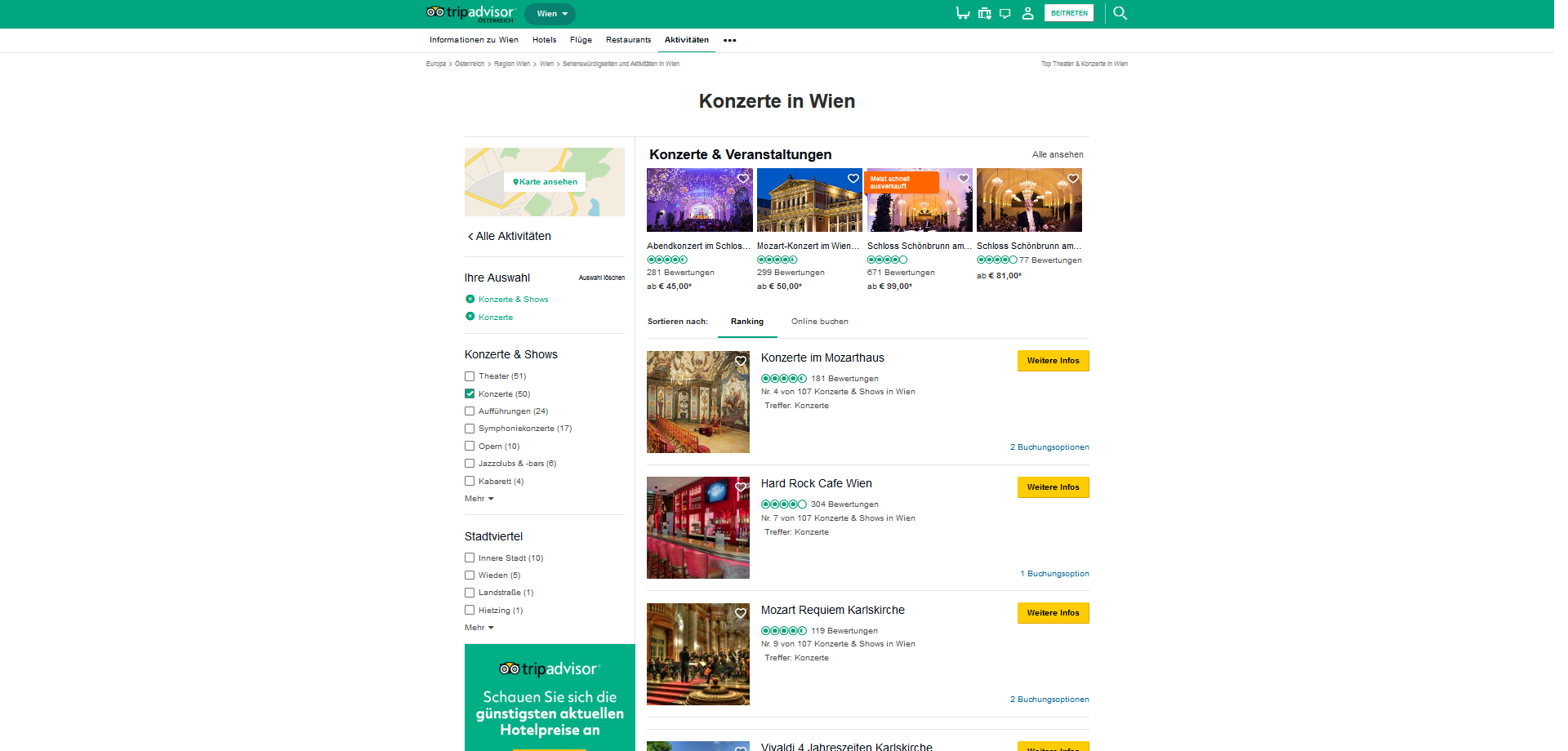Click Weitere Infos for Konzerte im Mozarthaus

click(x=1053, y=361)
